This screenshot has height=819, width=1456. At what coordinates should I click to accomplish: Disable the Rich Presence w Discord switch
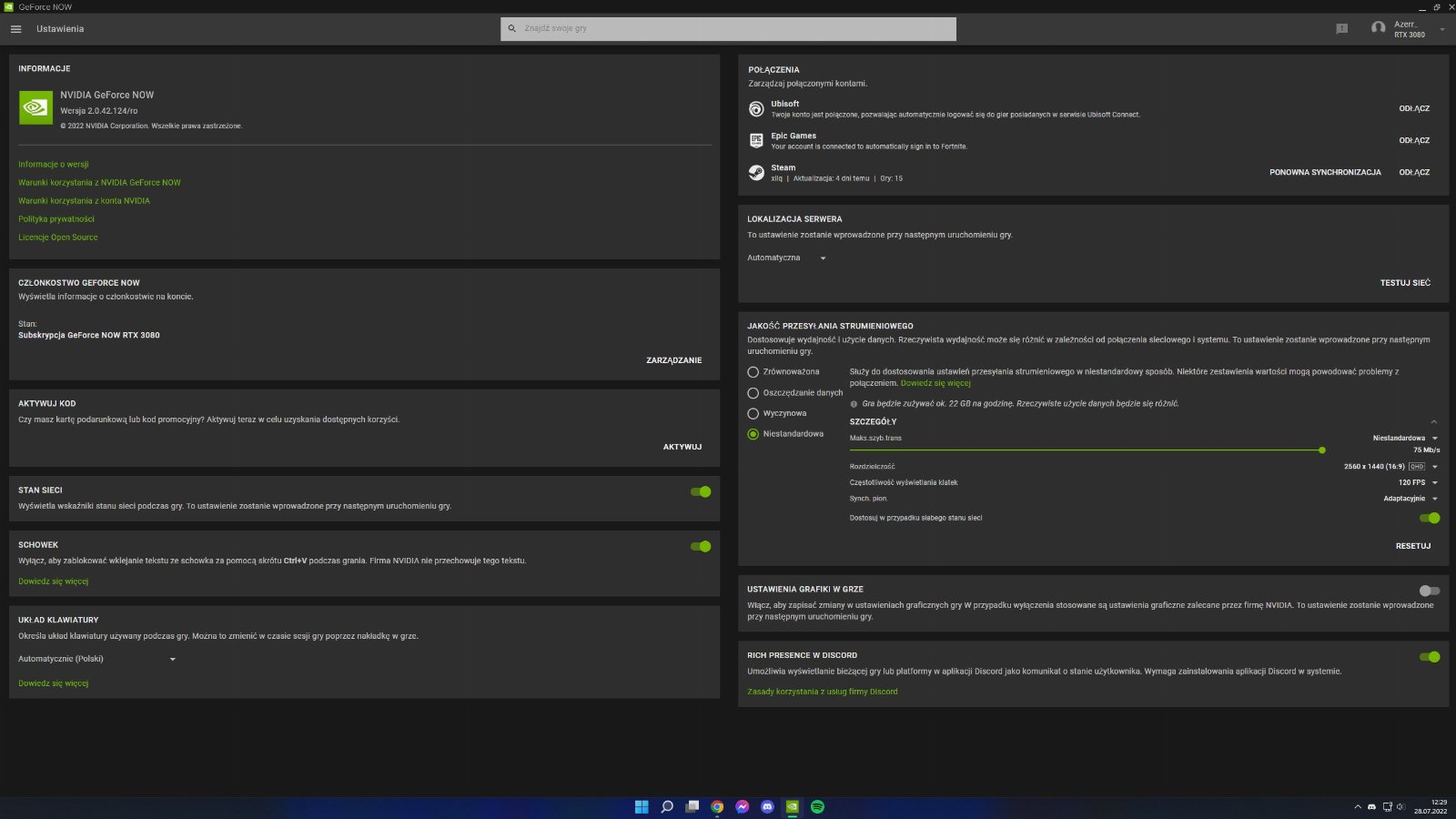1430,657
